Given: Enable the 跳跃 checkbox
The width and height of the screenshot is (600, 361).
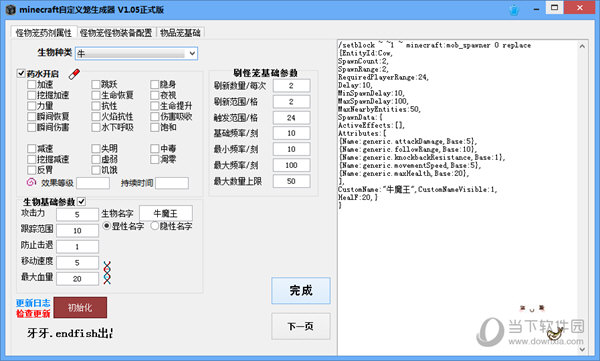Looking at the screenshot, I should (x=96, y=84).
